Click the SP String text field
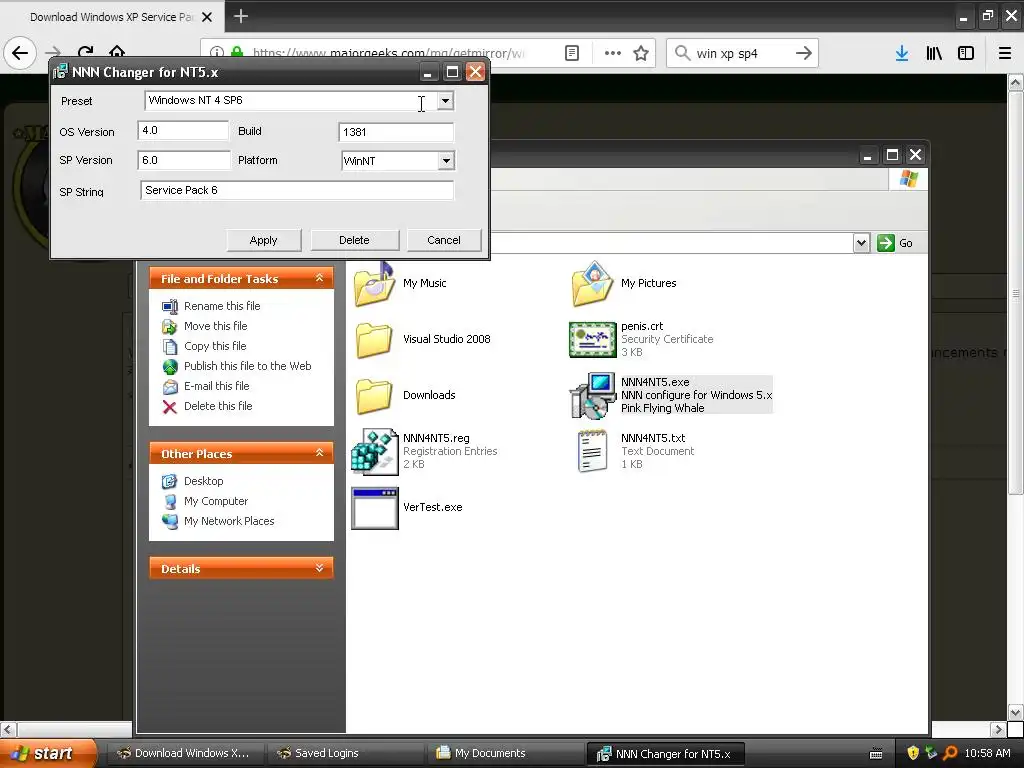1024x768 pixels. 296,190
